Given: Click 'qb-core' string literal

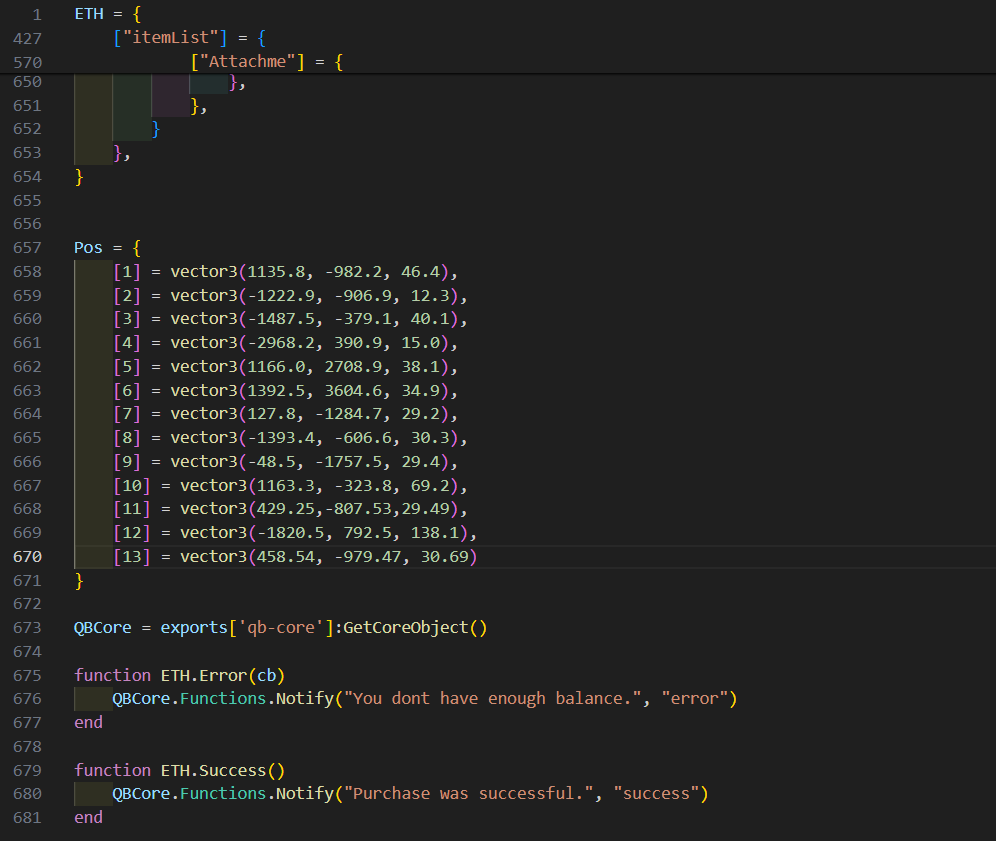Looking at the screenshot, I should (281, 628).
